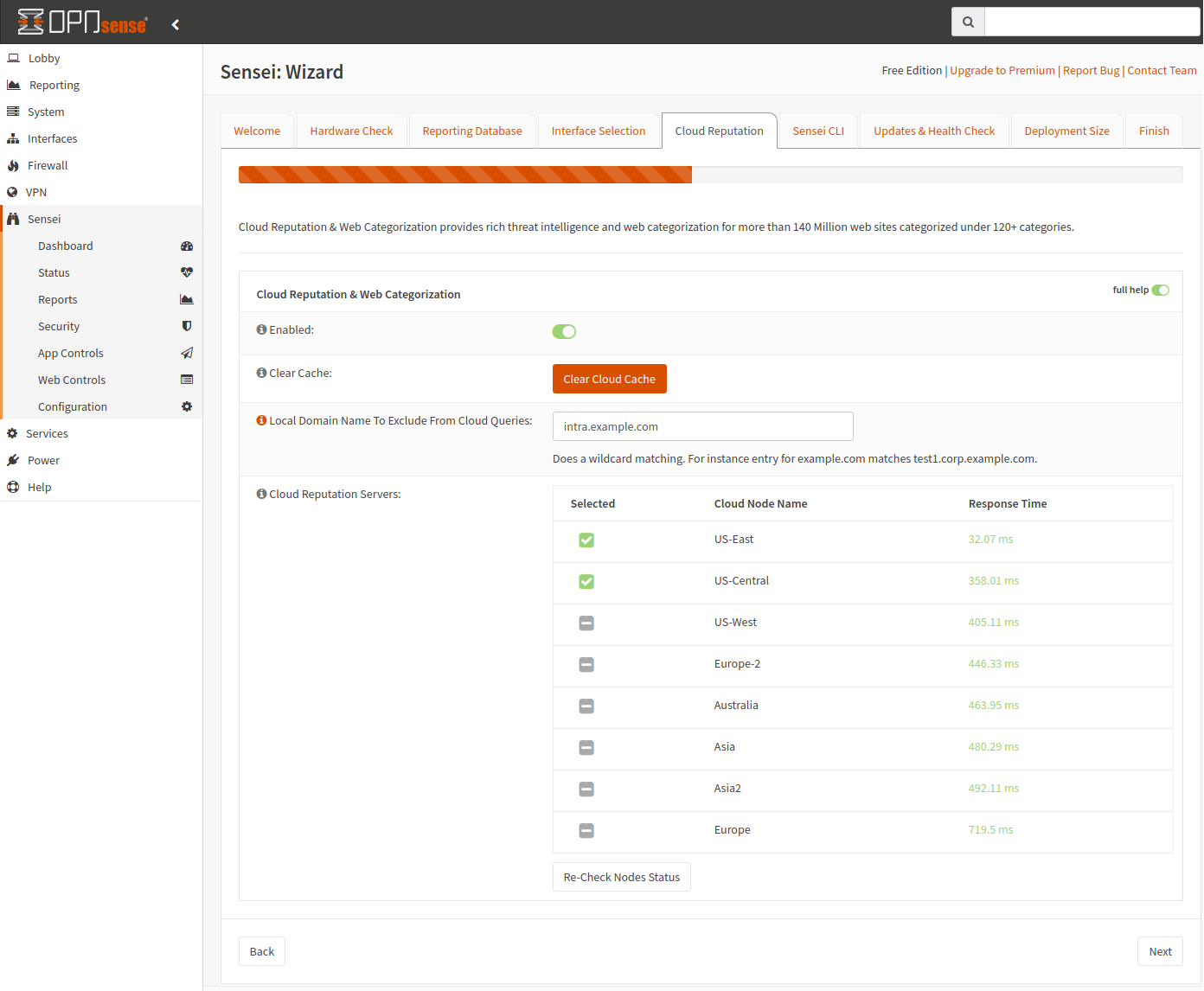Click the App Controls paper plane icon
Viewport: 1204px width, 991px height.
click(187, 353)
